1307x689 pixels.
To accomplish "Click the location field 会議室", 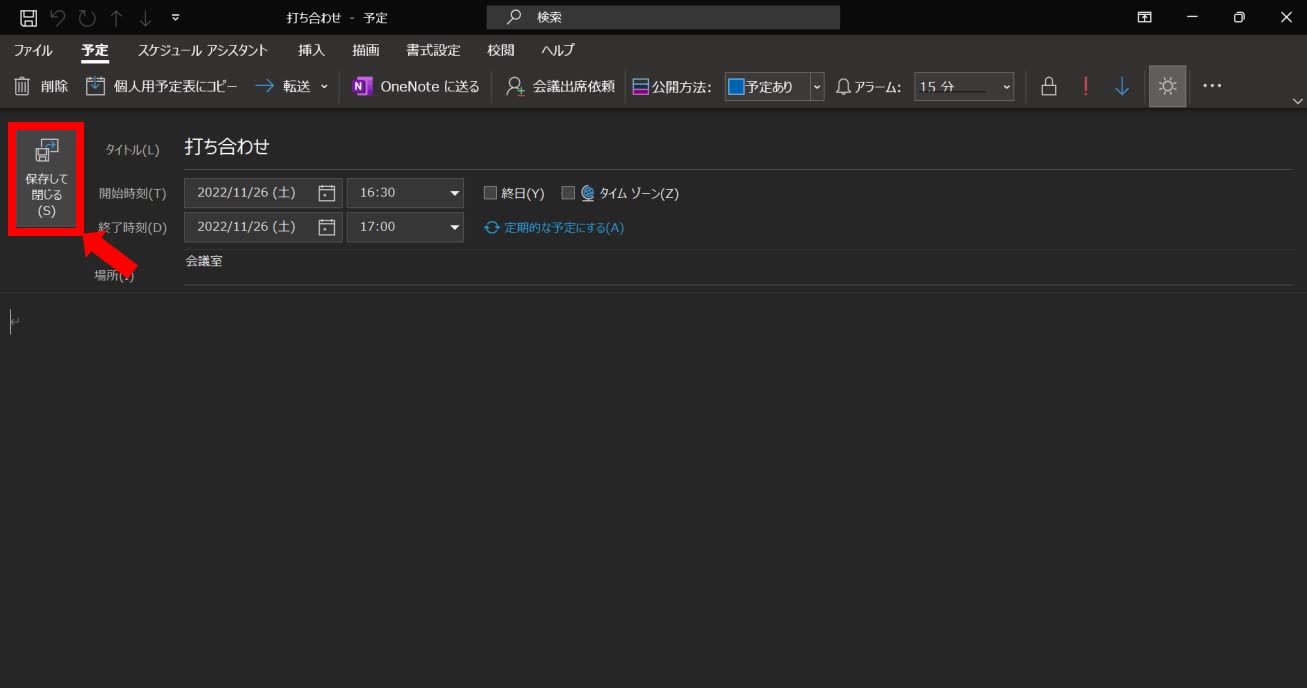I will pos(738,268).
